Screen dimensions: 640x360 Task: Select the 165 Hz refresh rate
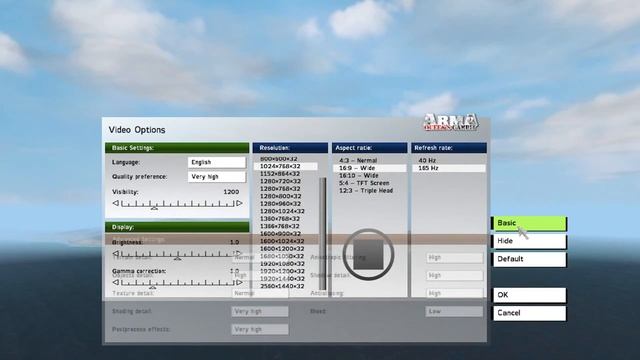click(x=449, y=168)
